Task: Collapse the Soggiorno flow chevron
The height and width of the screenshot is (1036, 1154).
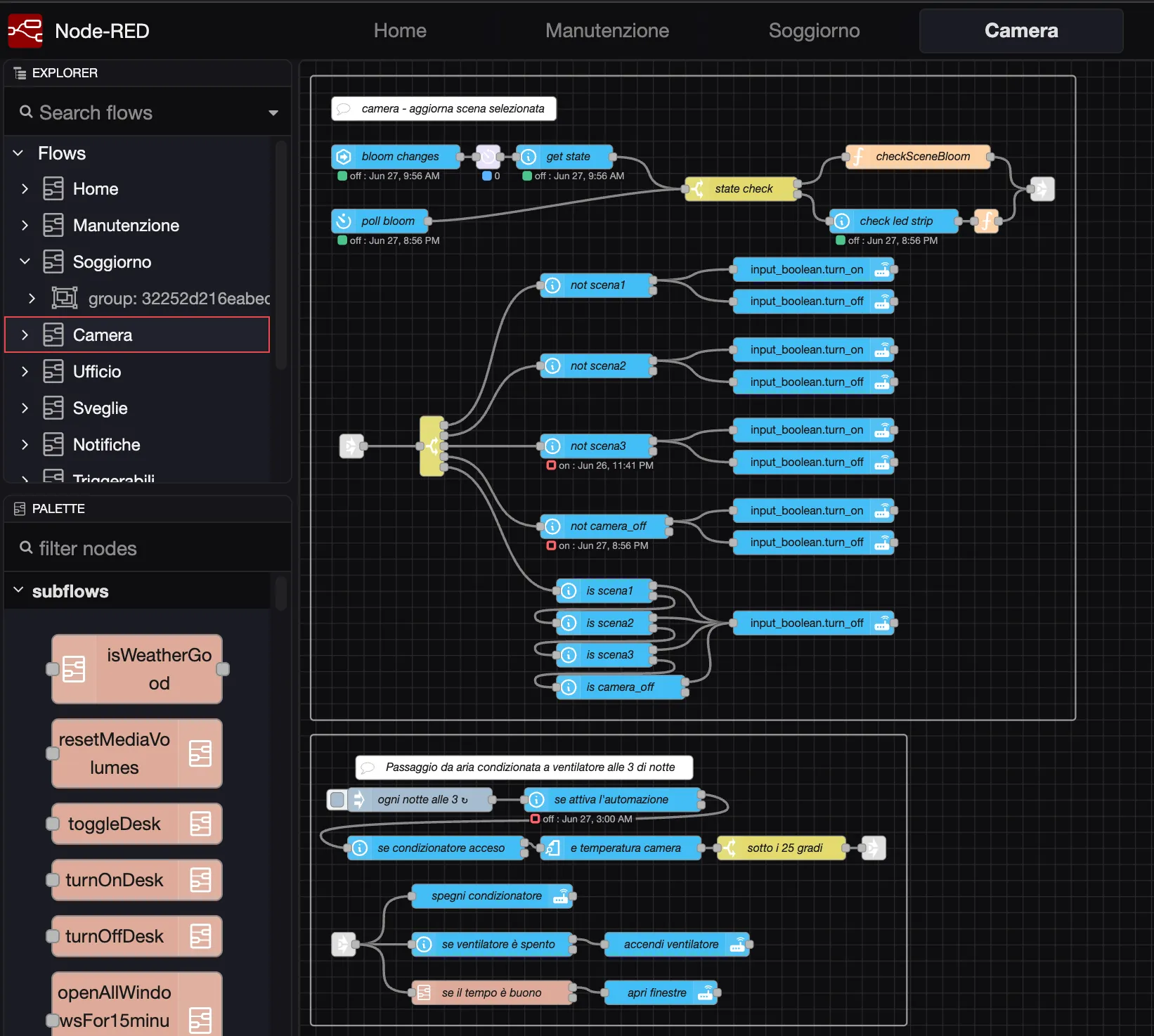Action: coord(25,262)
